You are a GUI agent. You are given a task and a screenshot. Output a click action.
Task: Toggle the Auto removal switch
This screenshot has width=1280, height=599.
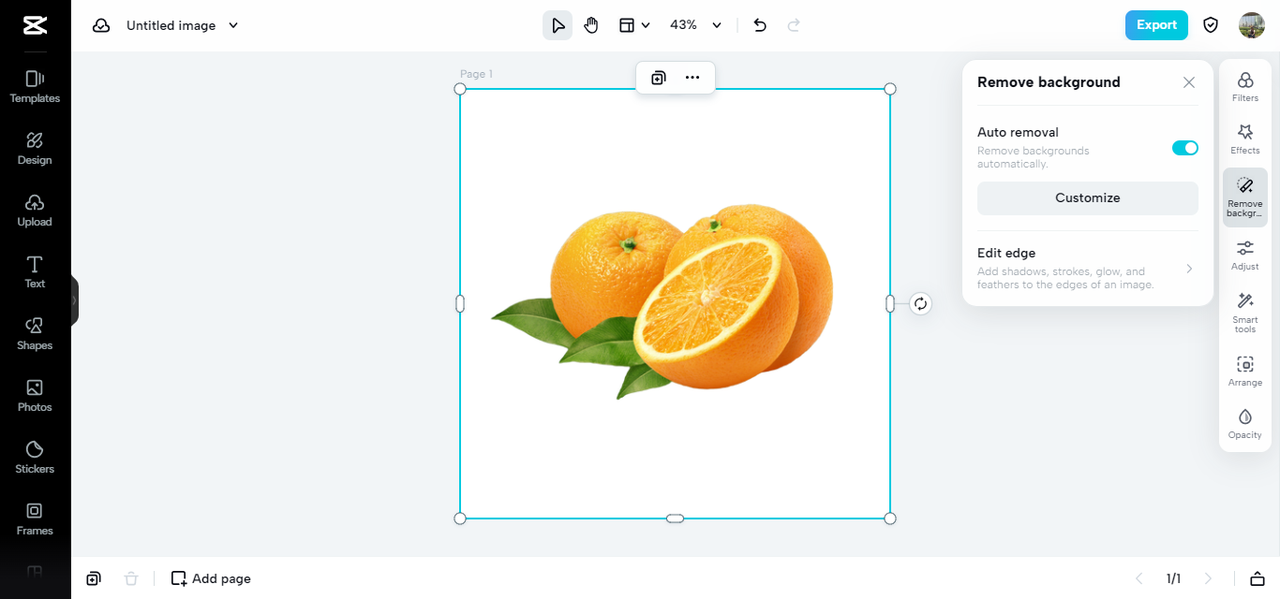1185,148
